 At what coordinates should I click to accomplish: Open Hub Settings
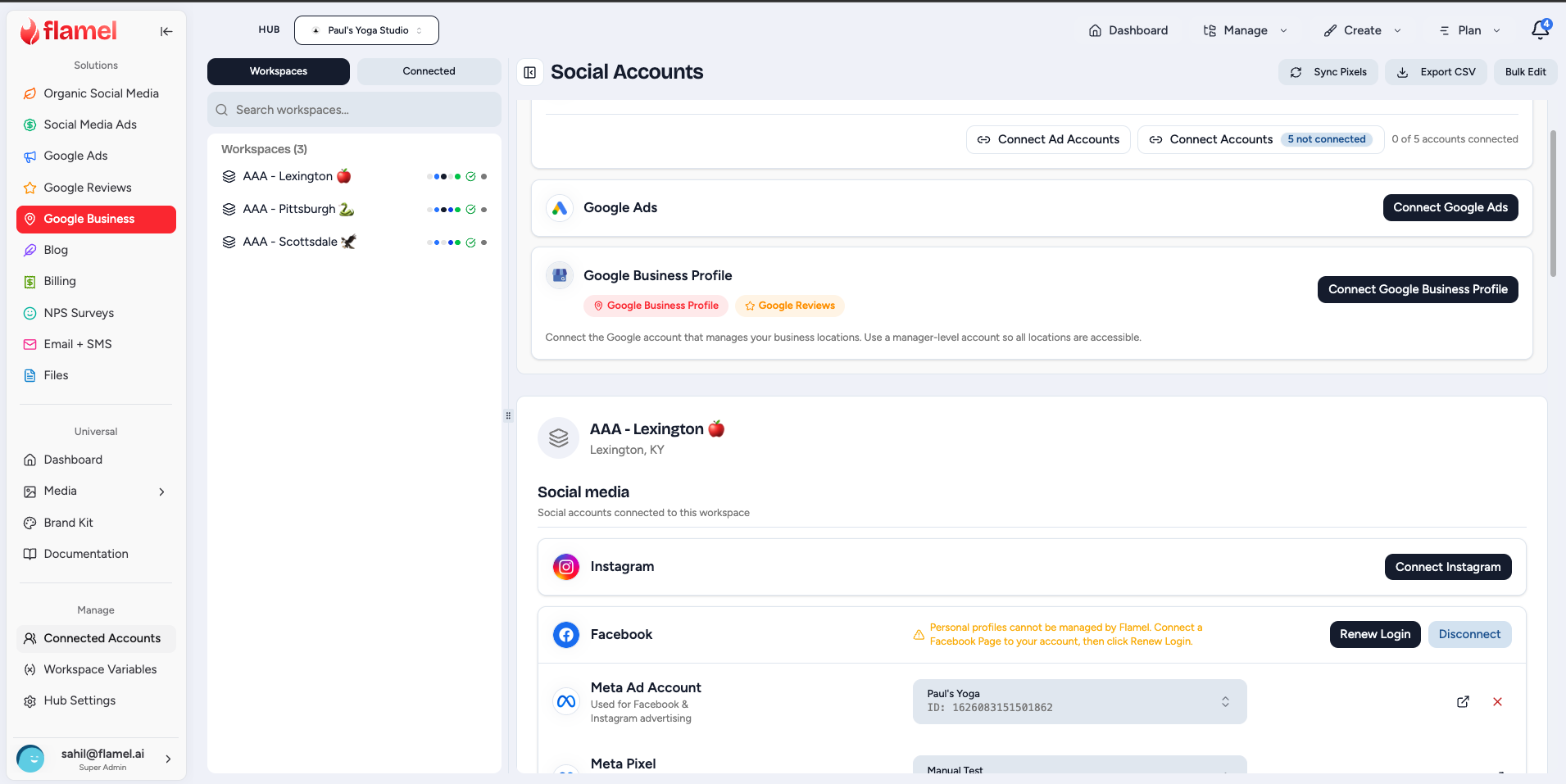[96, 700]
